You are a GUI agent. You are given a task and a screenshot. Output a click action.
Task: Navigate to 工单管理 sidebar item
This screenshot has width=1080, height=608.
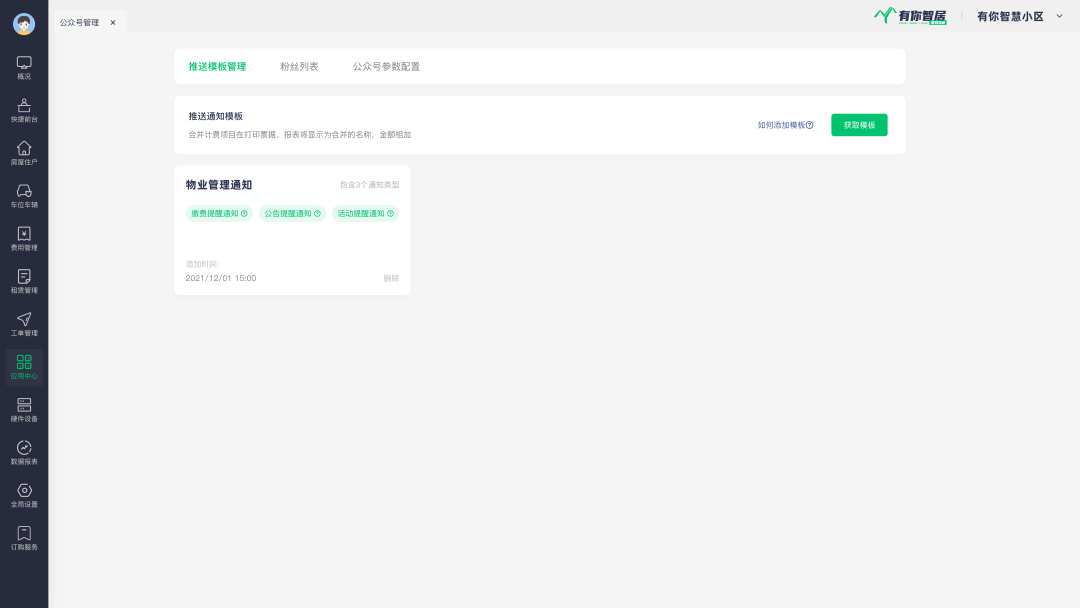[x=24, y=324]
